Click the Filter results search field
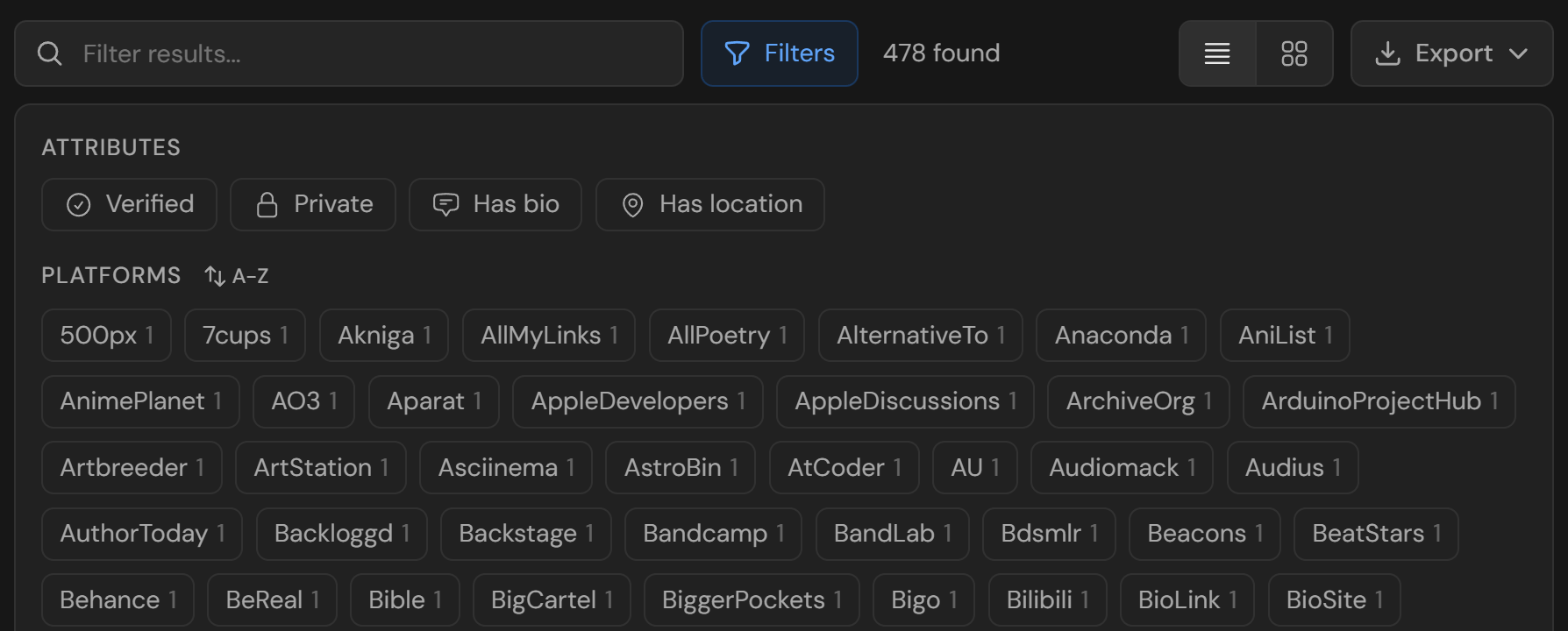 [349, 53]
